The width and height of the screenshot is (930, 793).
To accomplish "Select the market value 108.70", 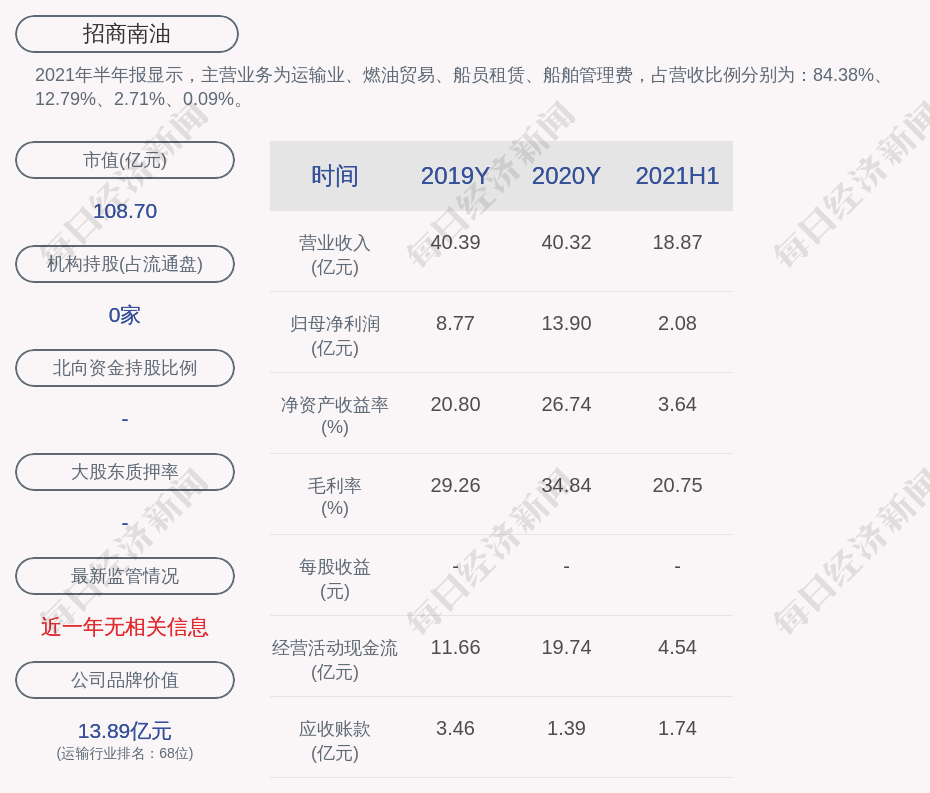I will (125, 211).
